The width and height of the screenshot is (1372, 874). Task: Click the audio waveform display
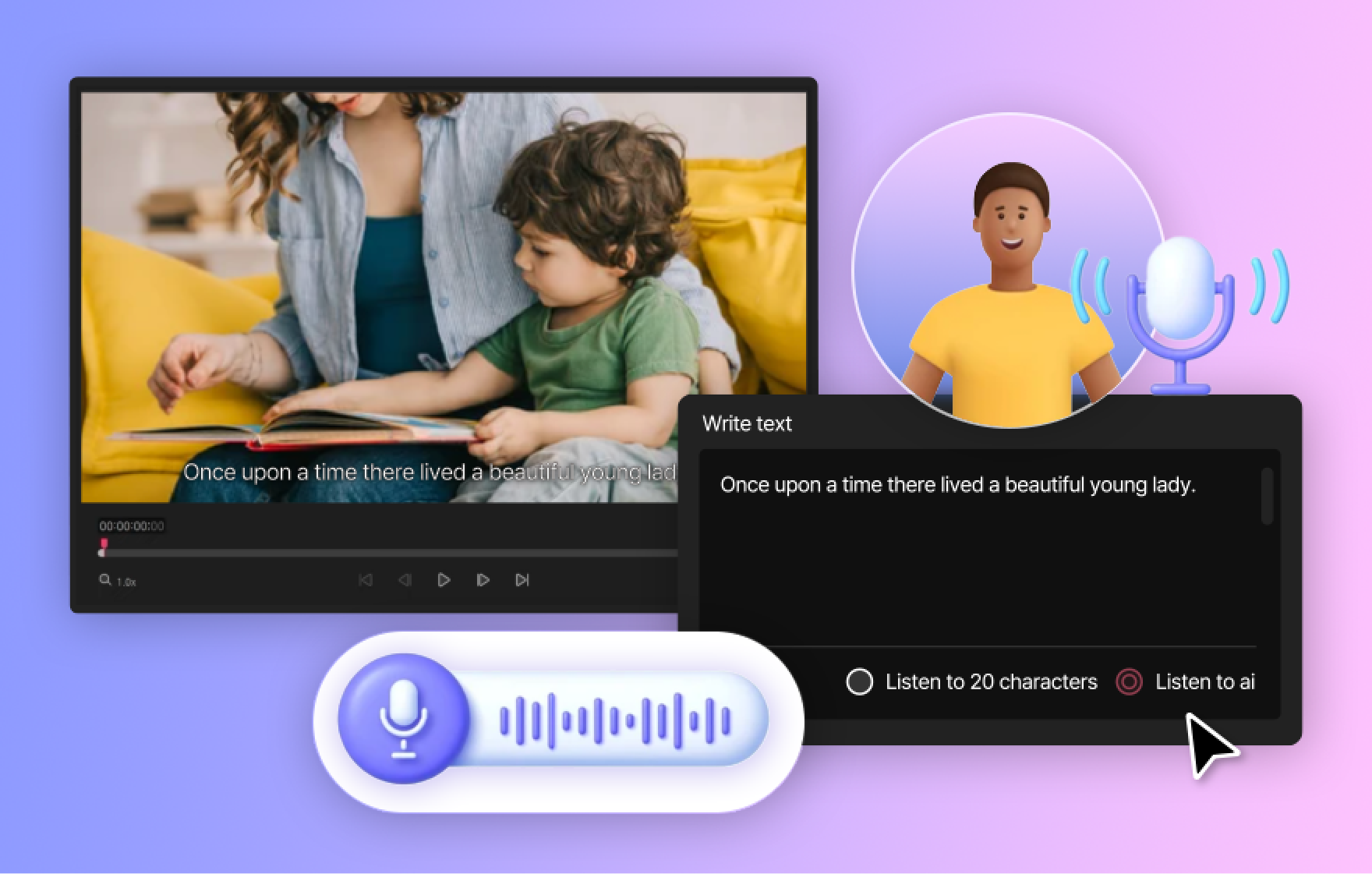click(614, 720)
